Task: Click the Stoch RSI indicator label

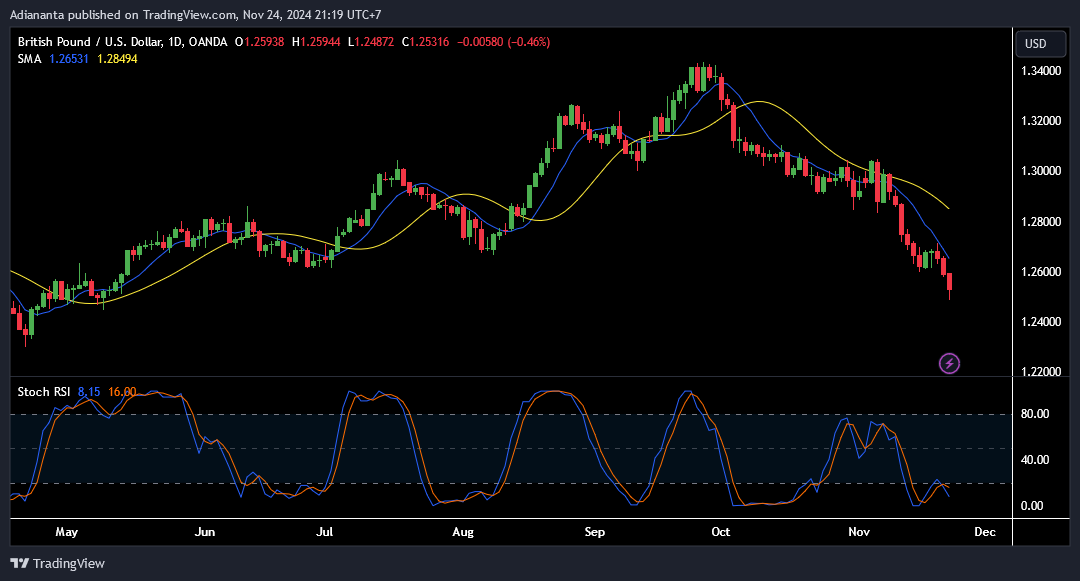Action: pyautogui.click(x=43, y=392)
